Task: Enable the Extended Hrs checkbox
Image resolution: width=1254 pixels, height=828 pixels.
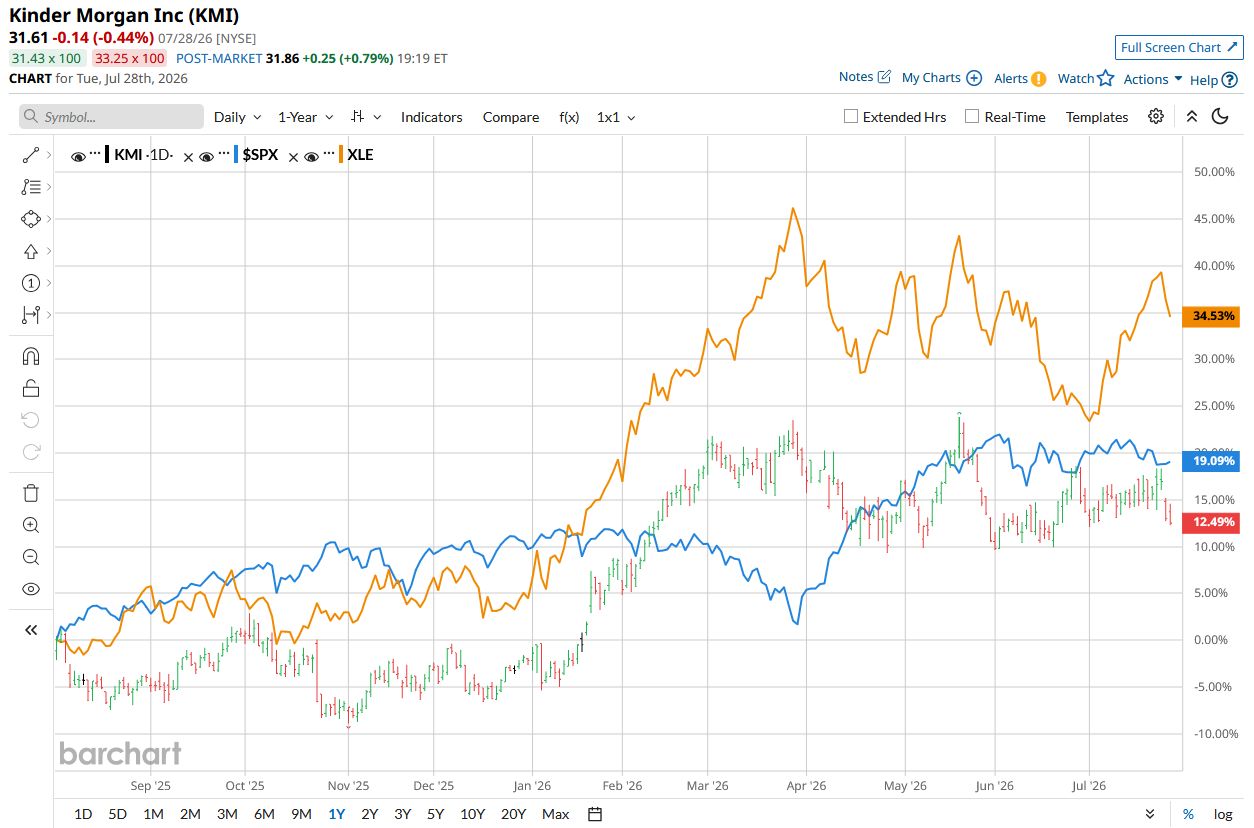Action: tap(851, 116)
